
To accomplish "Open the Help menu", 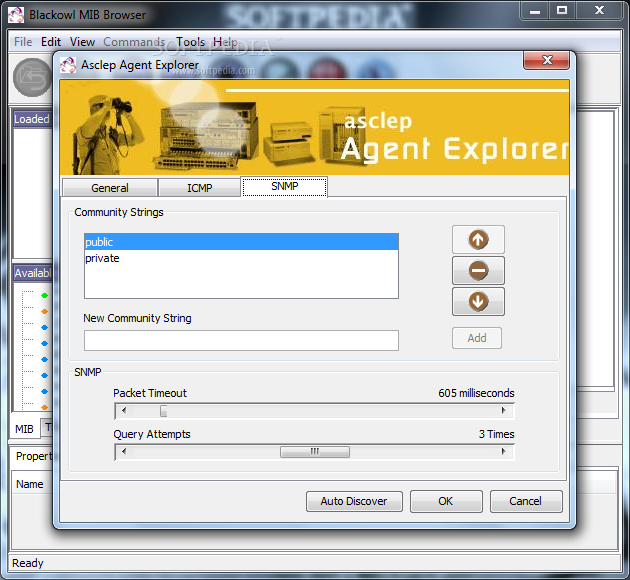I will click(225, 42).
